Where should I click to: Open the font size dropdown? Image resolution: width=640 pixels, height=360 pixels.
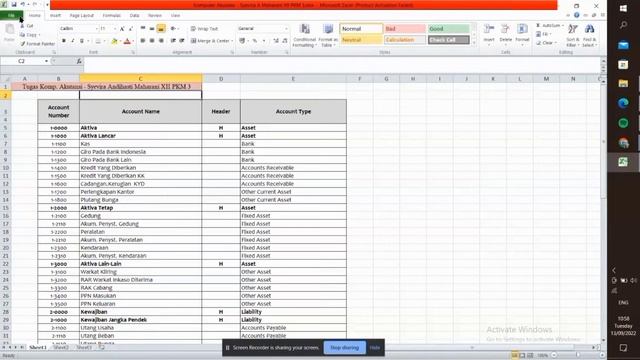click(x=115, y=29)
